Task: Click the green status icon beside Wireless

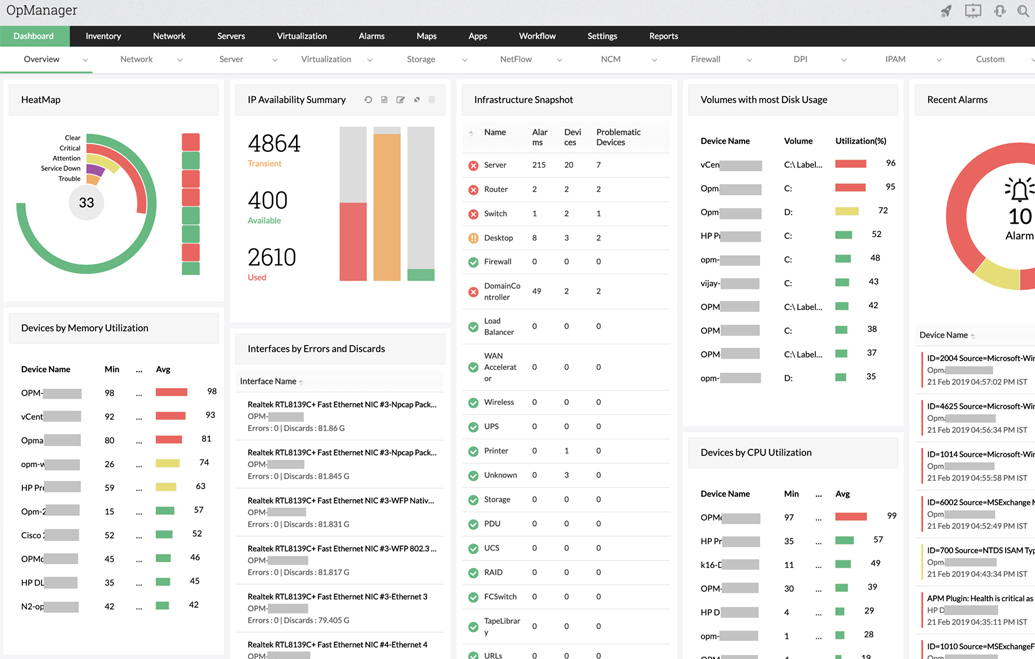Action: (x=473, y=403)
